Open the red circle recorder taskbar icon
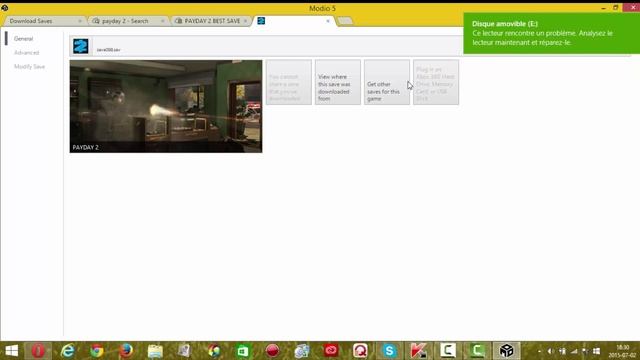This screenshot has height=360, width=640. [272, 351]
